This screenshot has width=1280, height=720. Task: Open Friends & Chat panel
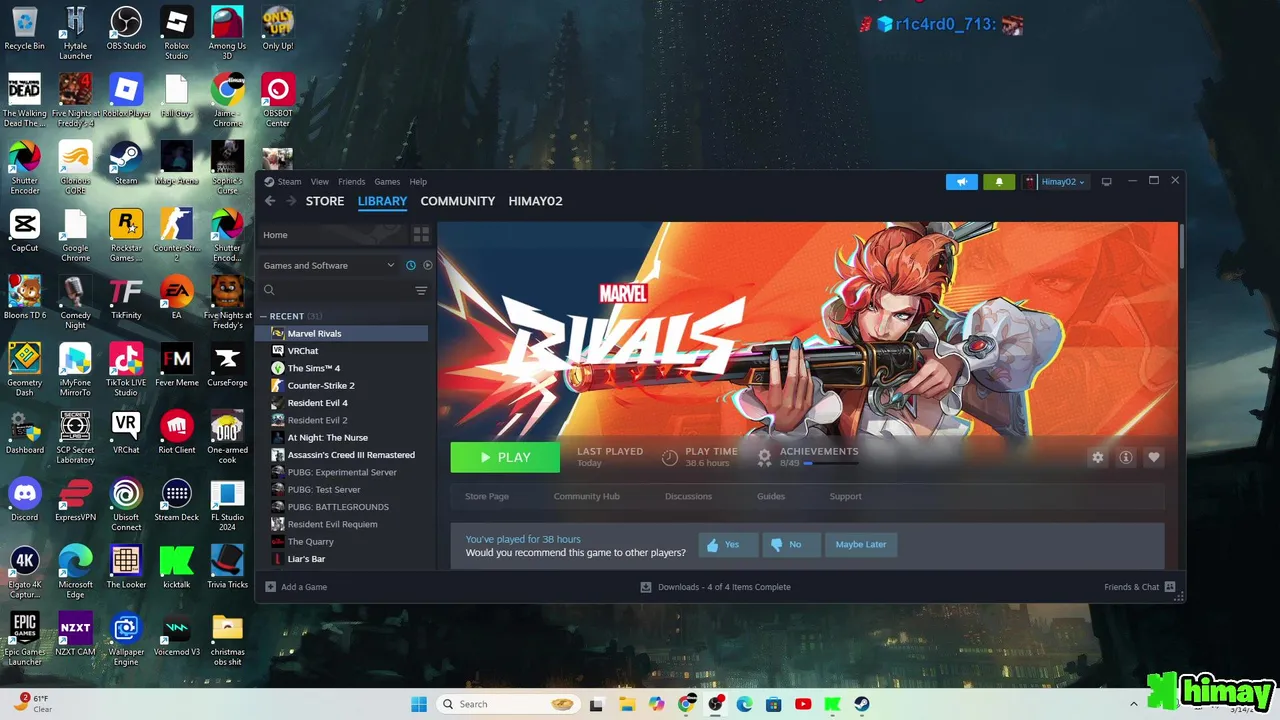(1139, 587)
